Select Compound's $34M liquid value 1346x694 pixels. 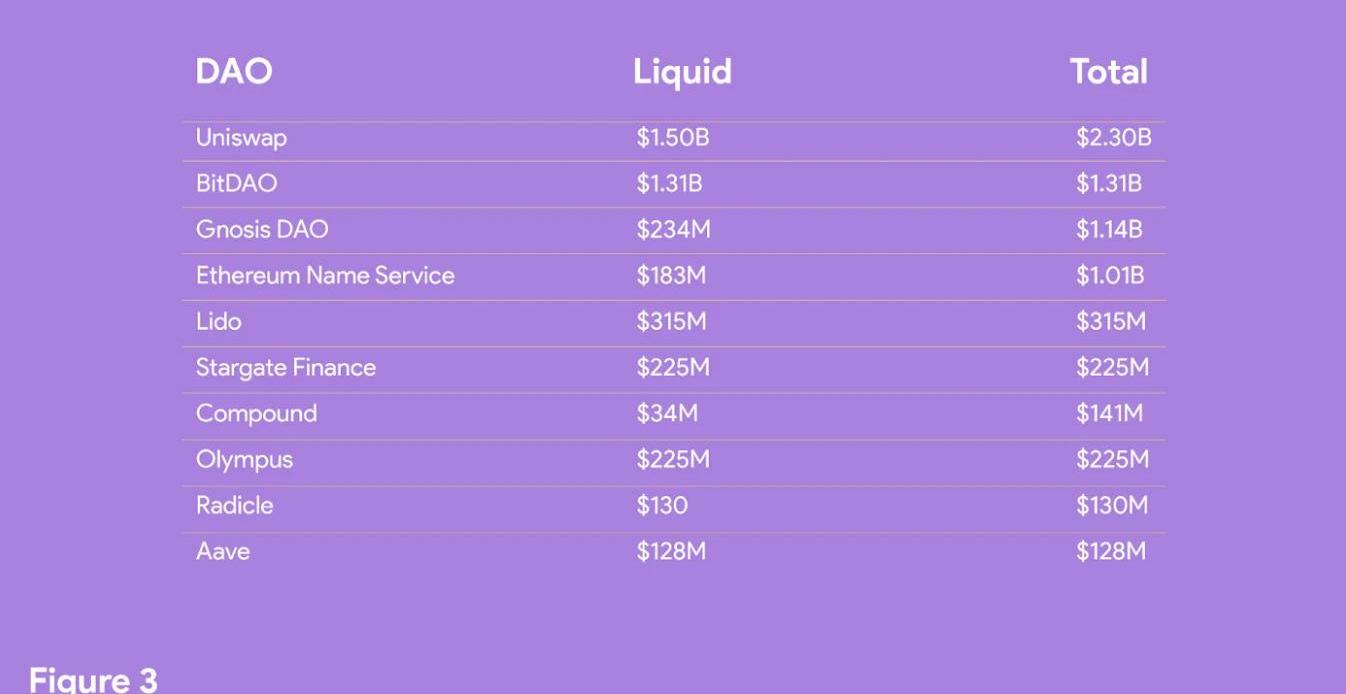click(667, 414)
